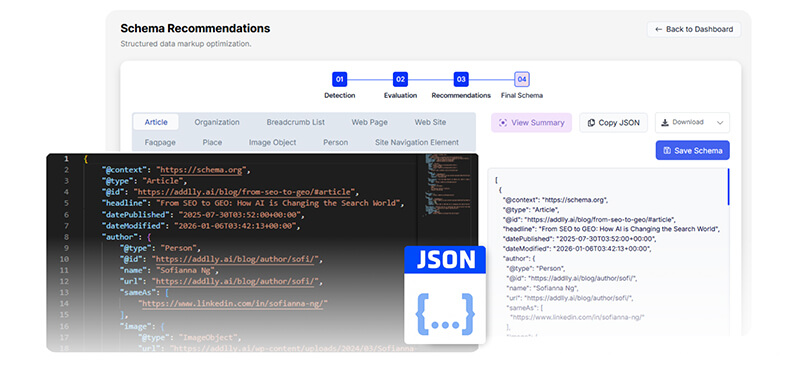Click "name": "Sofianna Ng" in JSON preview
800x373 pixels.
pyautogui.click(x=542, y=288)
